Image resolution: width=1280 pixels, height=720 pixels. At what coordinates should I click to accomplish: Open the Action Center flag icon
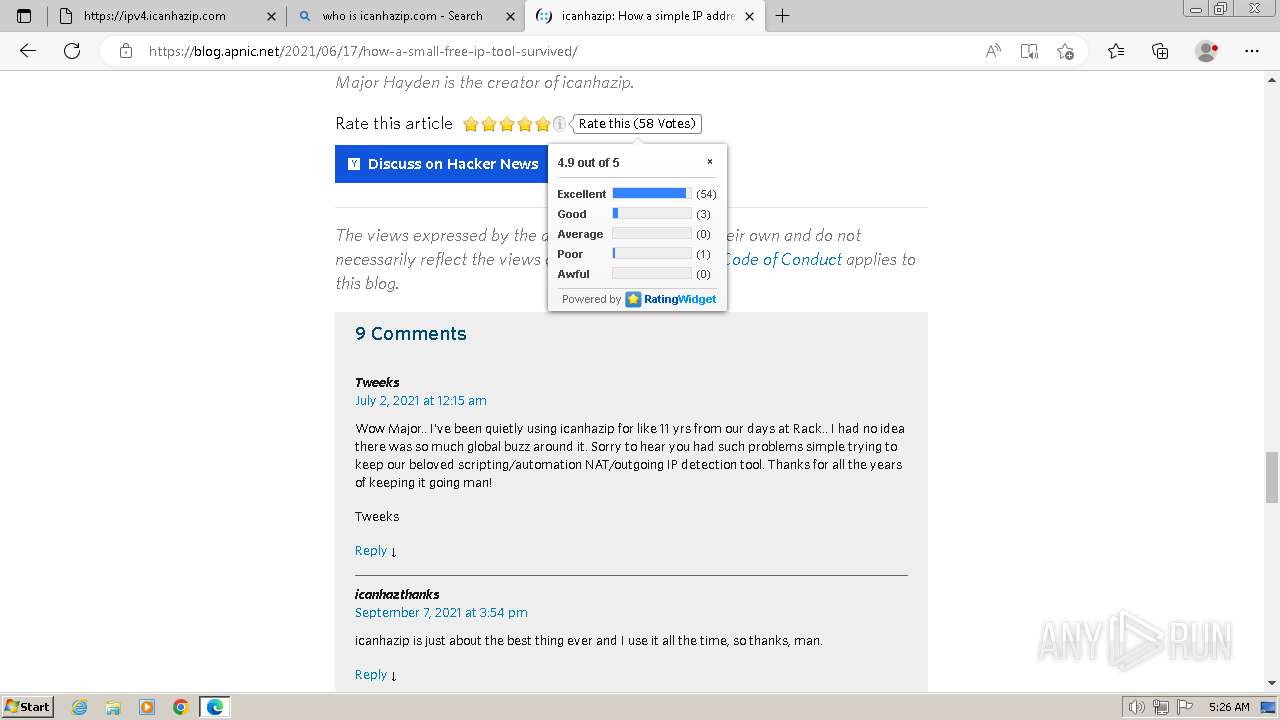coord(1185,707)
